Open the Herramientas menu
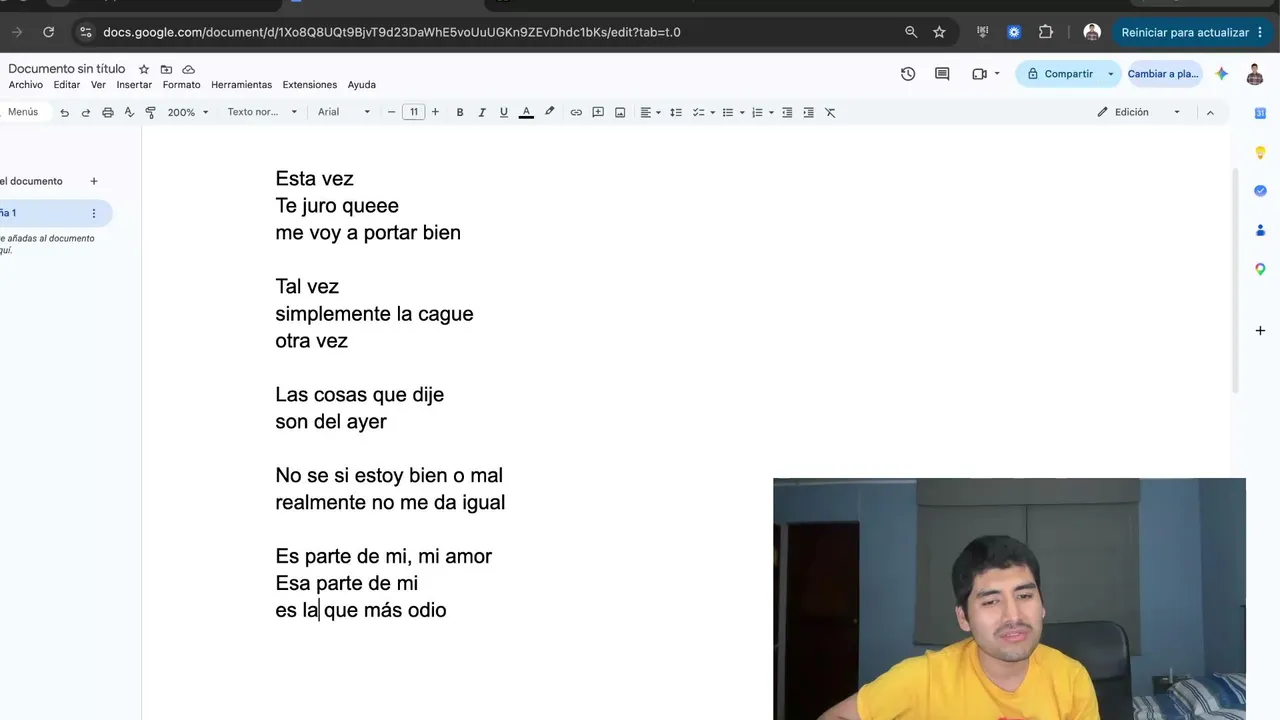 click(x=241, y=85)
